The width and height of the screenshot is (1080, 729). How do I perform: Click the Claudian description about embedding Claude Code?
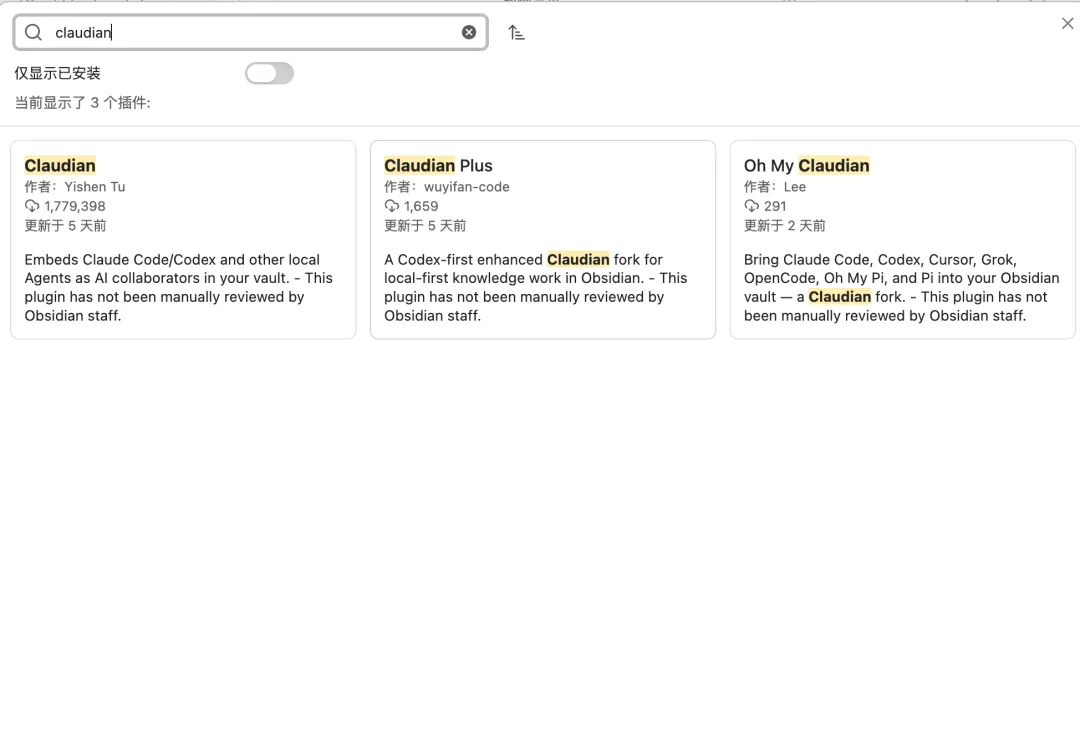pos(179,287)
